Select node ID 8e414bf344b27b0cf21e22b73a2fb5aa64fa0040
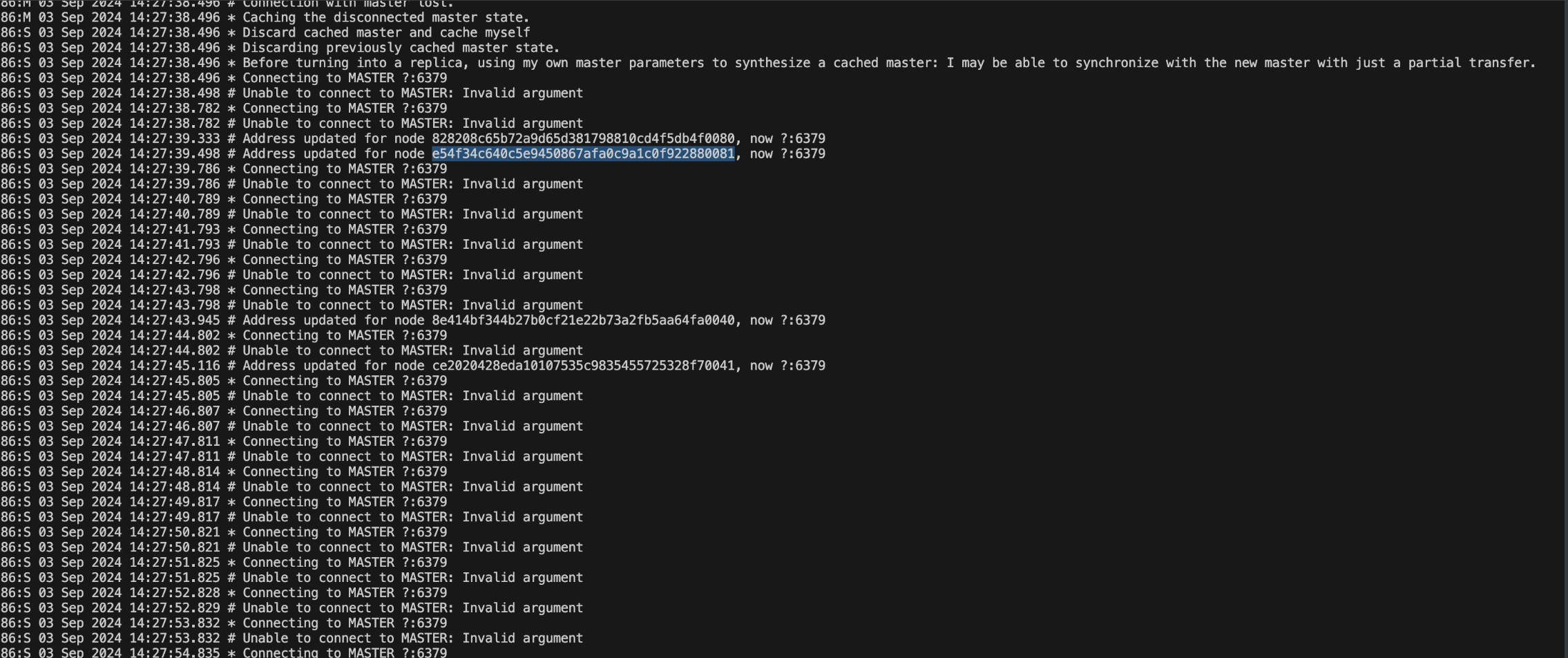The height and width of the screenshot is (658, 1568). click(580, 320)
